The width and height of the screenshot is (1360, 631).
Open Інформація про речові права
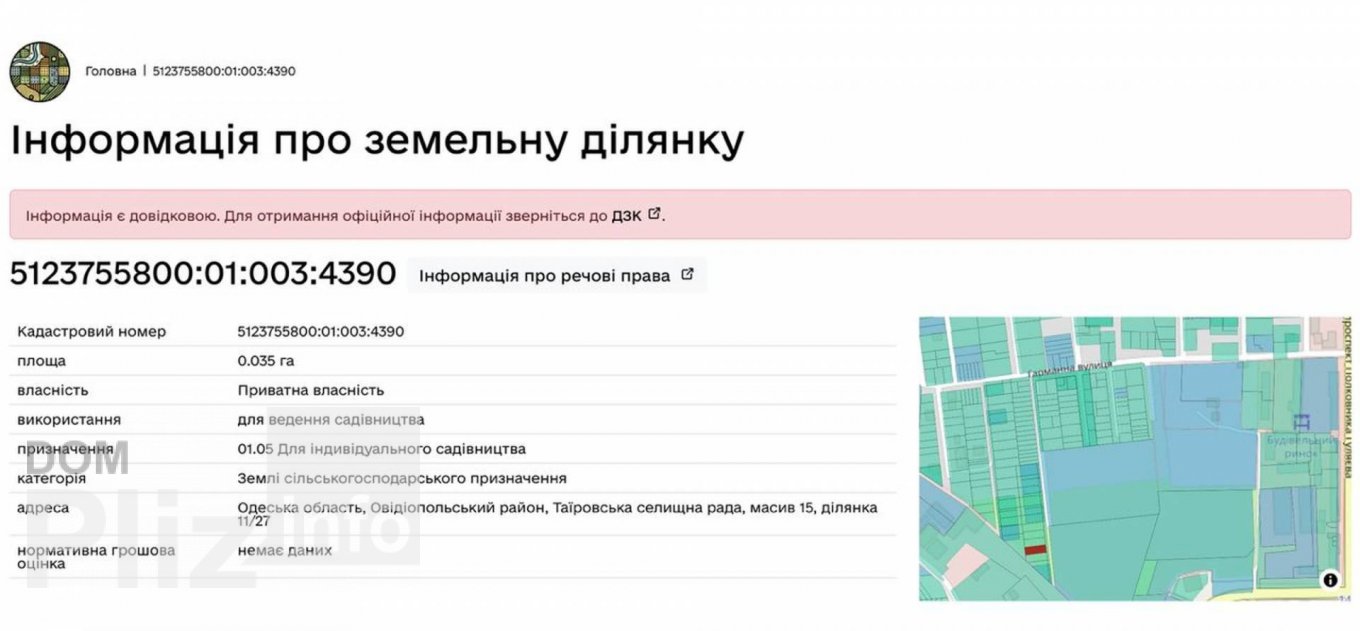point(544,276)
